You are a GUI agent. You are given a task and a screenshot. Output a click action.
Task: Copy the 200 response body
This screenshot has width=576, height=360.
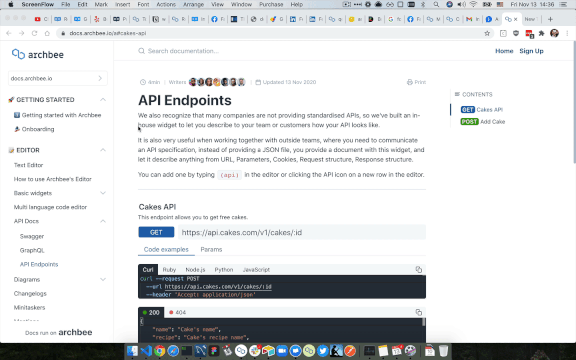click(418, 312)
